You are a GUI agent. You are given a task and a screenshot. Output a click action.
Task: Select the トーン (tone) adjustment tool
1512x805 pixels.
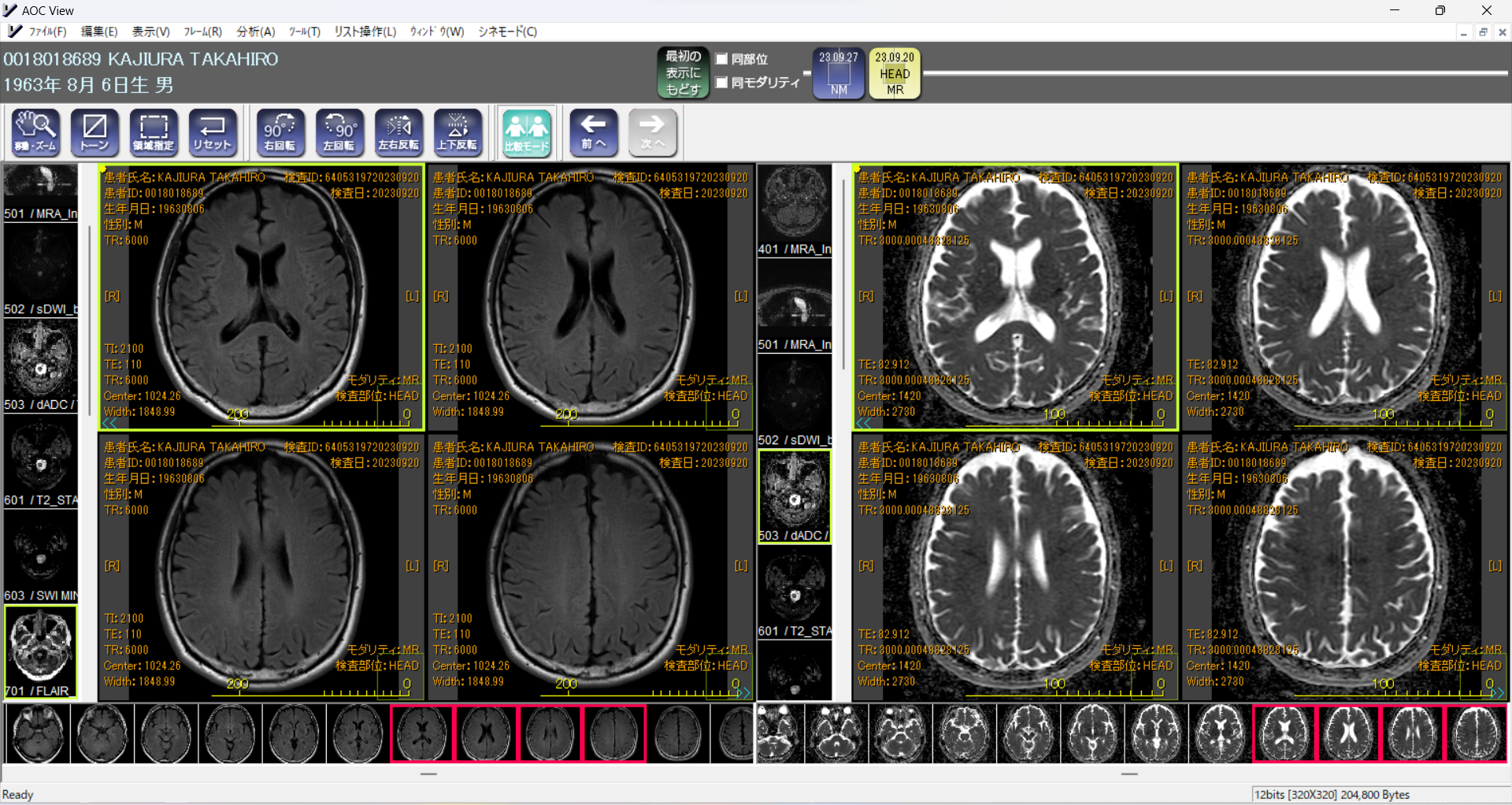point(94,132)
